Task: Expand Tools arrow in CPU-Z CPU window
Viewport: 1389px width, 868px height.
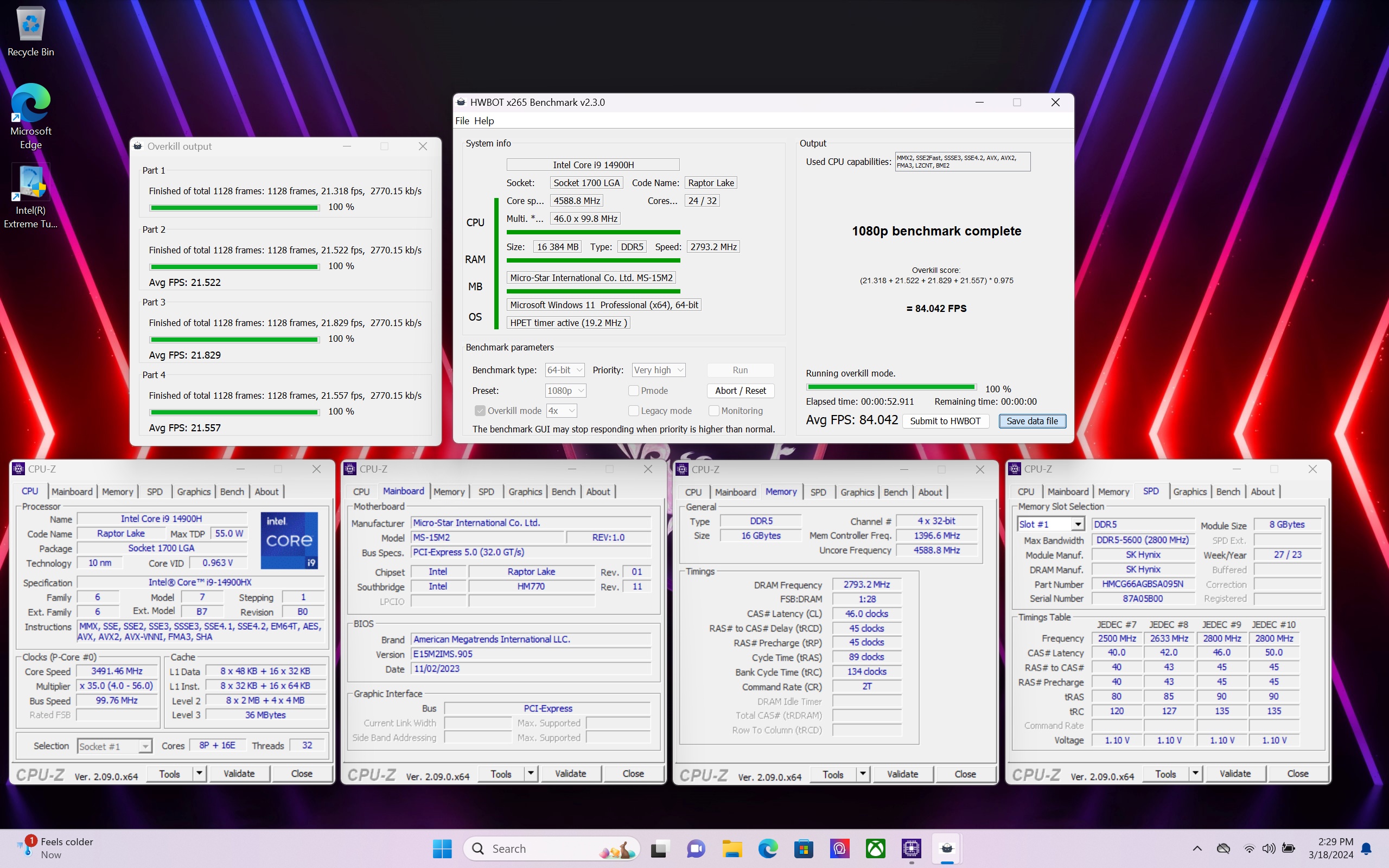Action: (x=199, y=774)
